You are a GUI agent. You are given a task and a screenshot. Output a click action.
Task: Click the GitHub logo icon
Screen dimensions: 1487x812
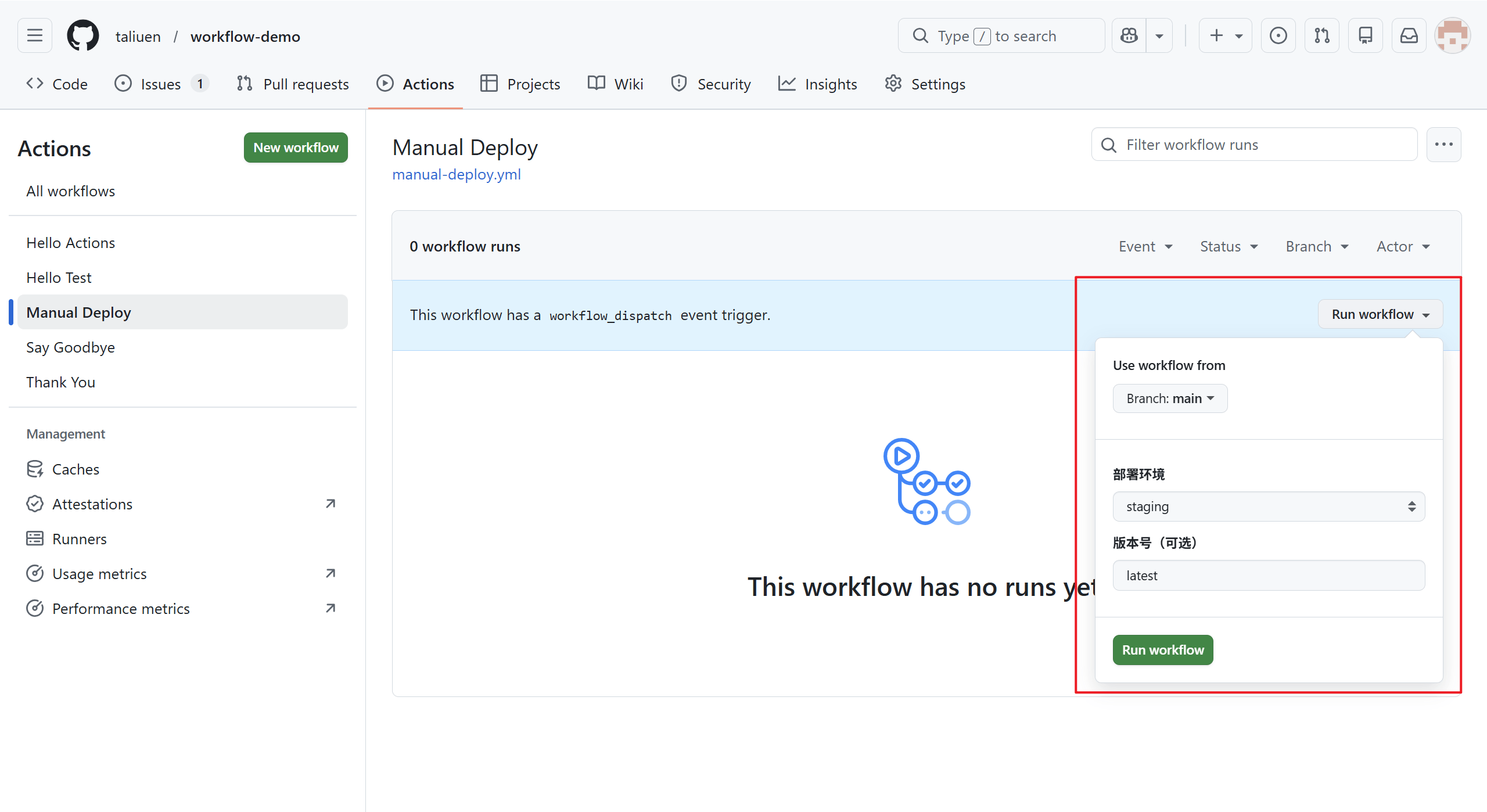tap(83, 36)
